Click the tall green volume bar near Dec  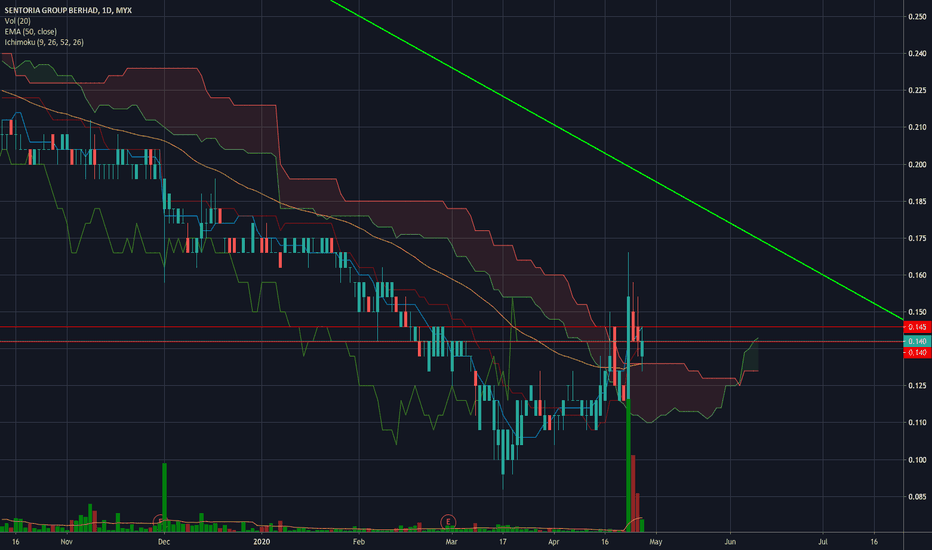pyautogui.click(x=165, y=497)
